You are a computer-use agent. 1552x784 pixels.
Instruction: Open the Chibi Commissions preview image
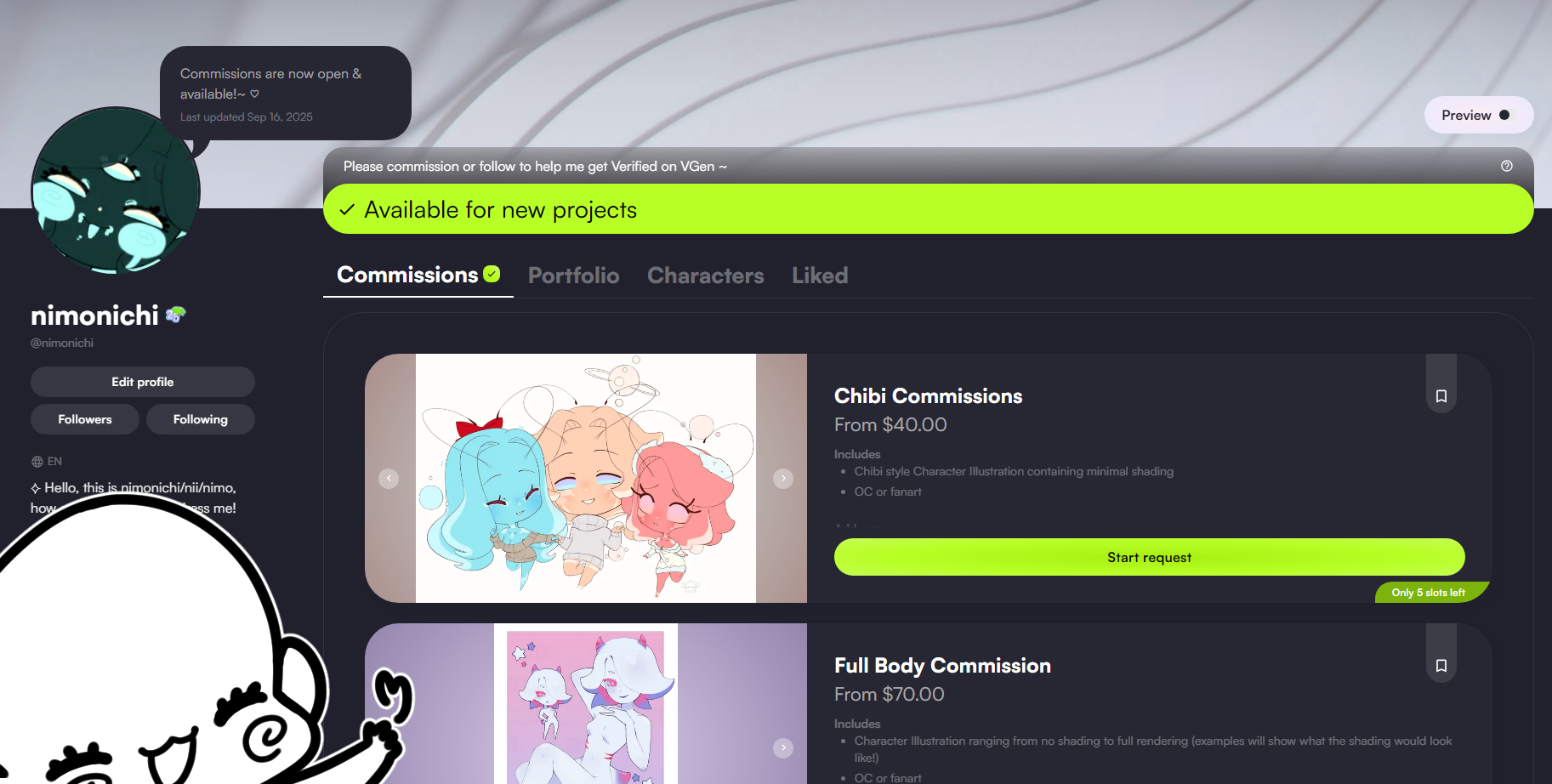click(x=586, y=479)
